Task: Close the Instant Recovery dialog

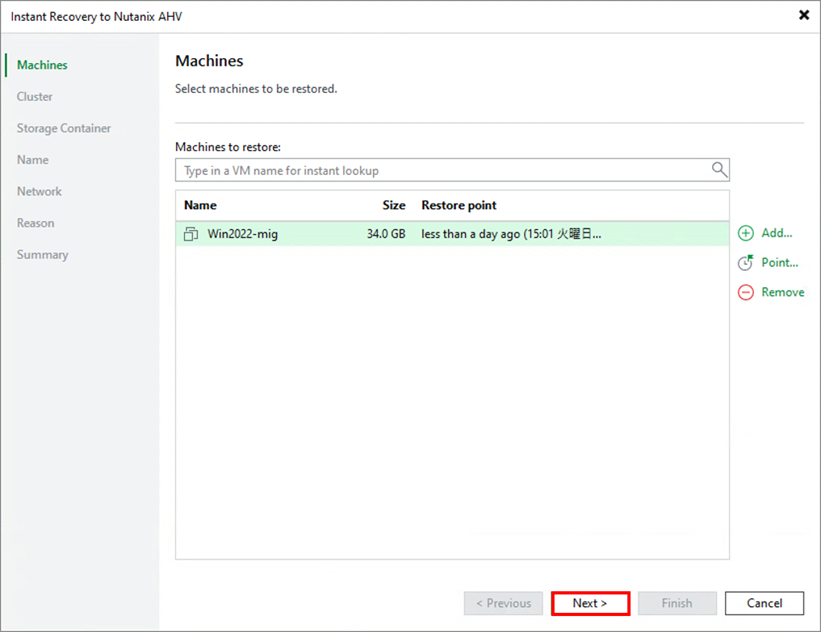Action: [x=804, y=15]
